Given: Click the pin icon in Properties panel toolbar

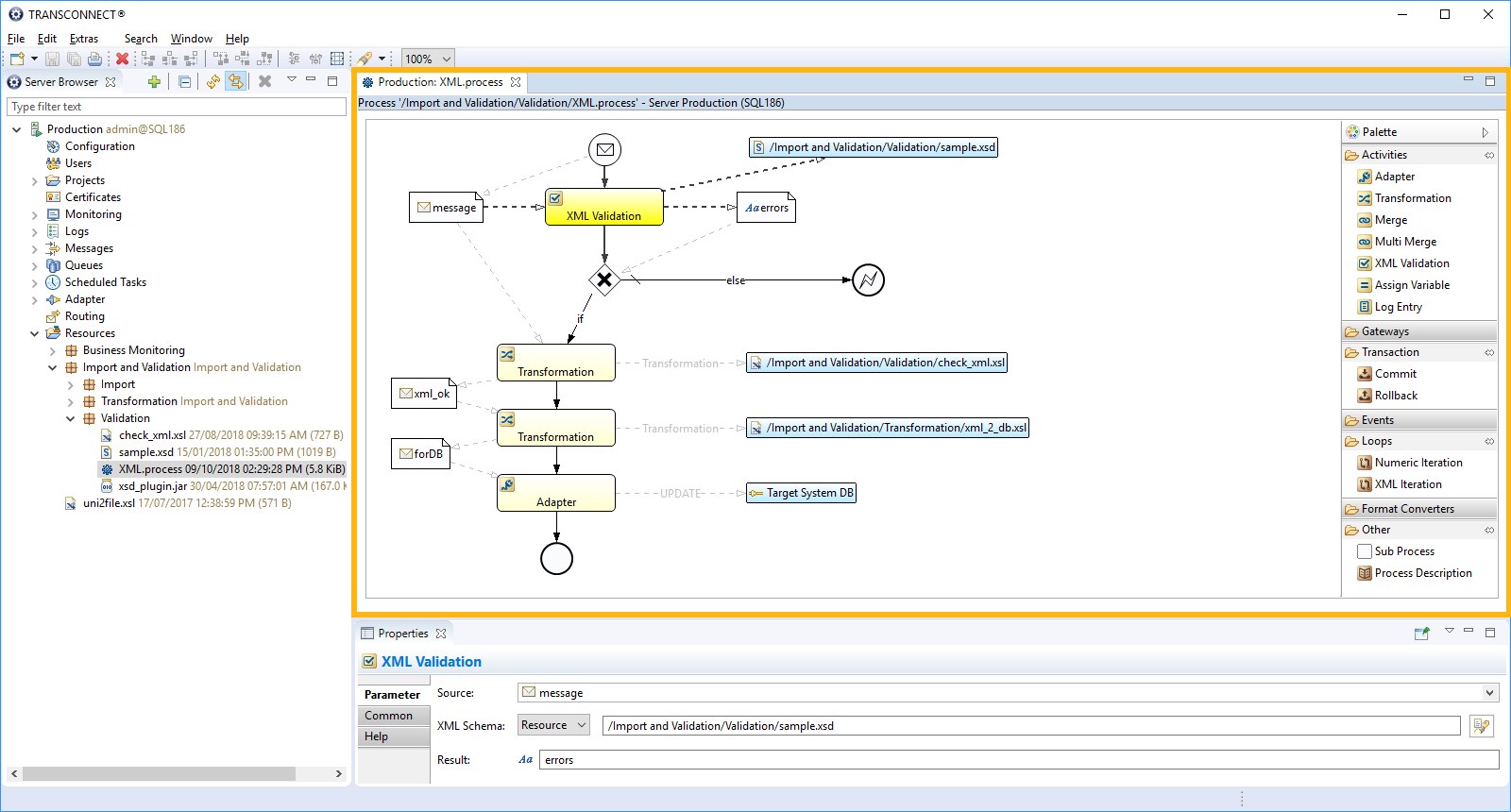Looking at the screenshot, I should [1421, 634].
